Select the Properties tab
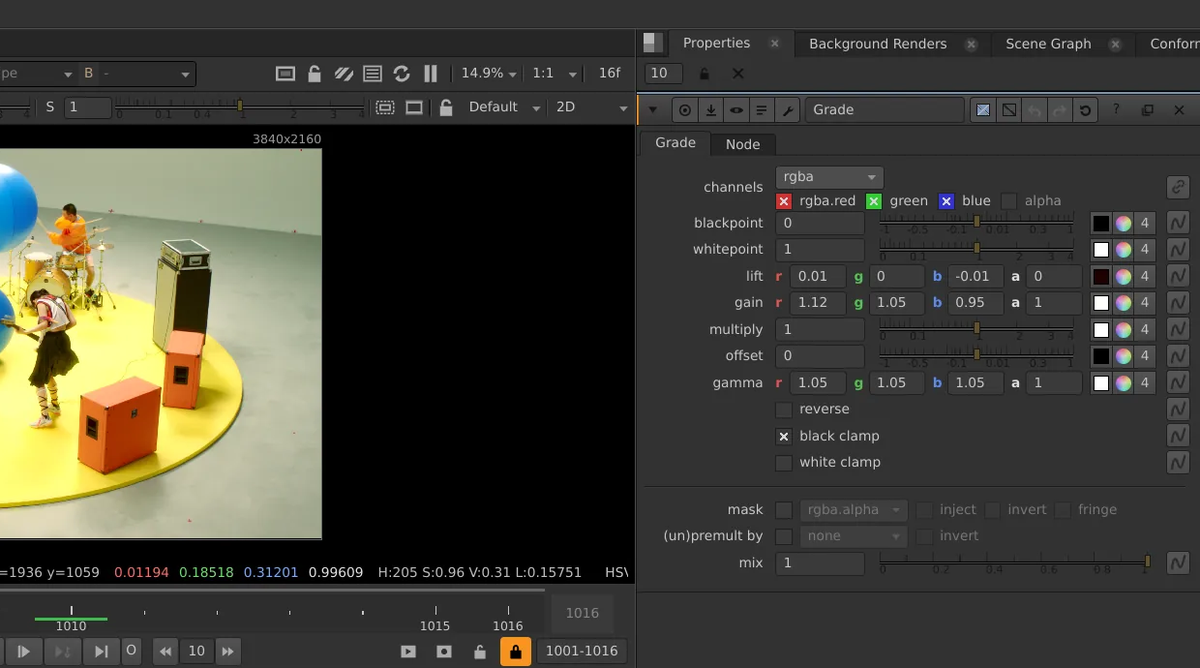Screen dimensions: 1200x668 click(716, 43)
